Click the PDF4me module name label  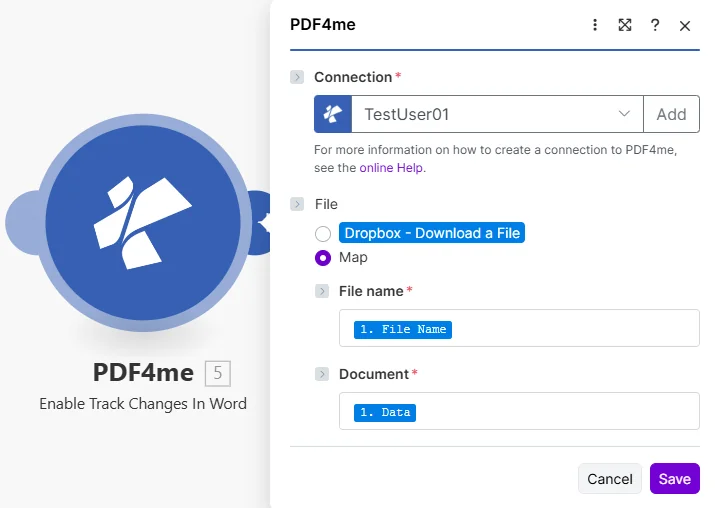pyautogui.click(x=143, y=373)
